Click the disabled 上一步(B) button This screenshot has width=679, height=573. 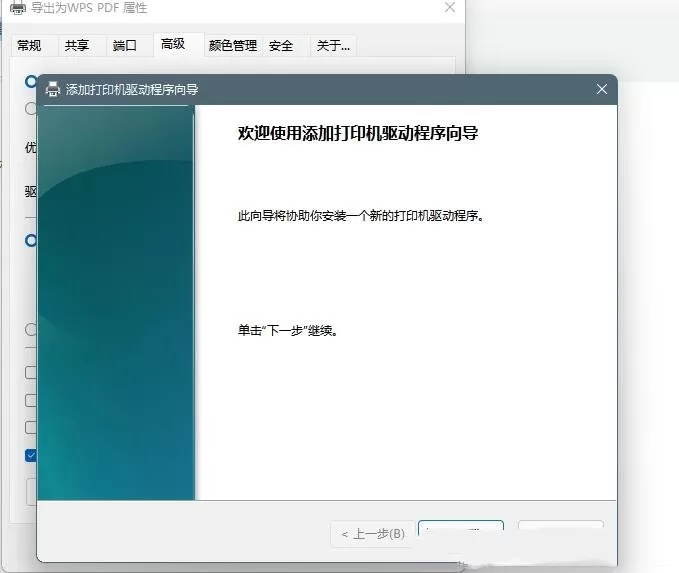(x=373, y=534)
